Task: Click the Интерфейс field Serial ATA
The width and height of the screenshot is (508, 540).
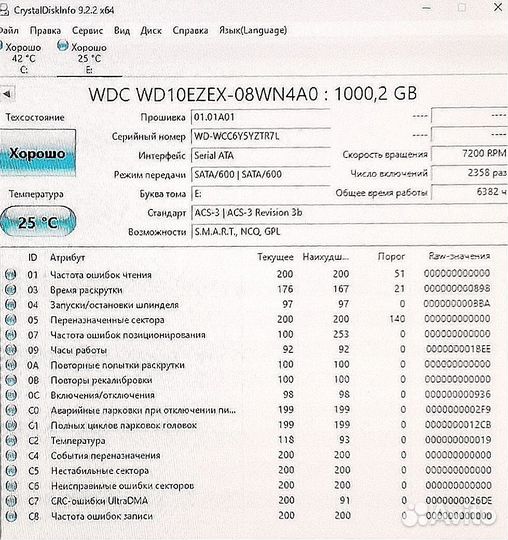Action: (261, 156)
